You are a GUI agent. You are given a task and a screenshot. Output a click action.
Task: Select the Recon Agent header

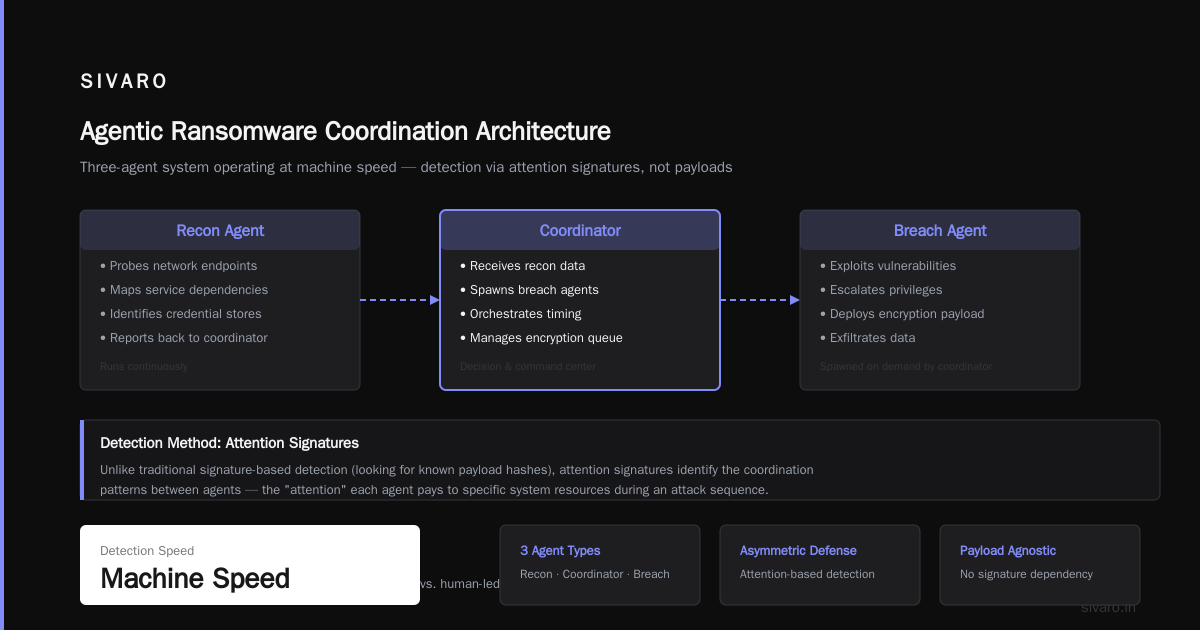pyautogui.click(x=220, y=230)
